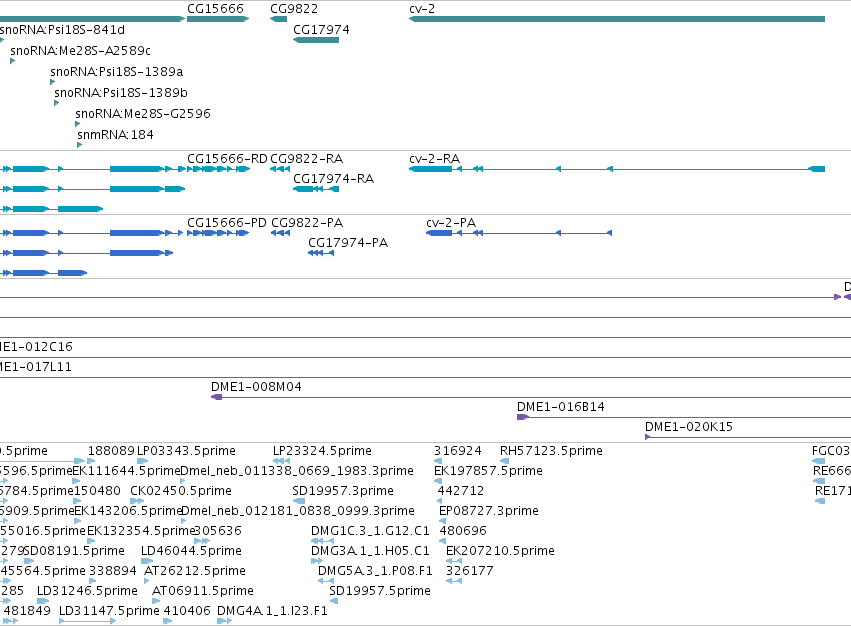The height and width of the screenshot is (626, 851).
Task: Click the SD19957.5prime label
Action: pos(380,591)
